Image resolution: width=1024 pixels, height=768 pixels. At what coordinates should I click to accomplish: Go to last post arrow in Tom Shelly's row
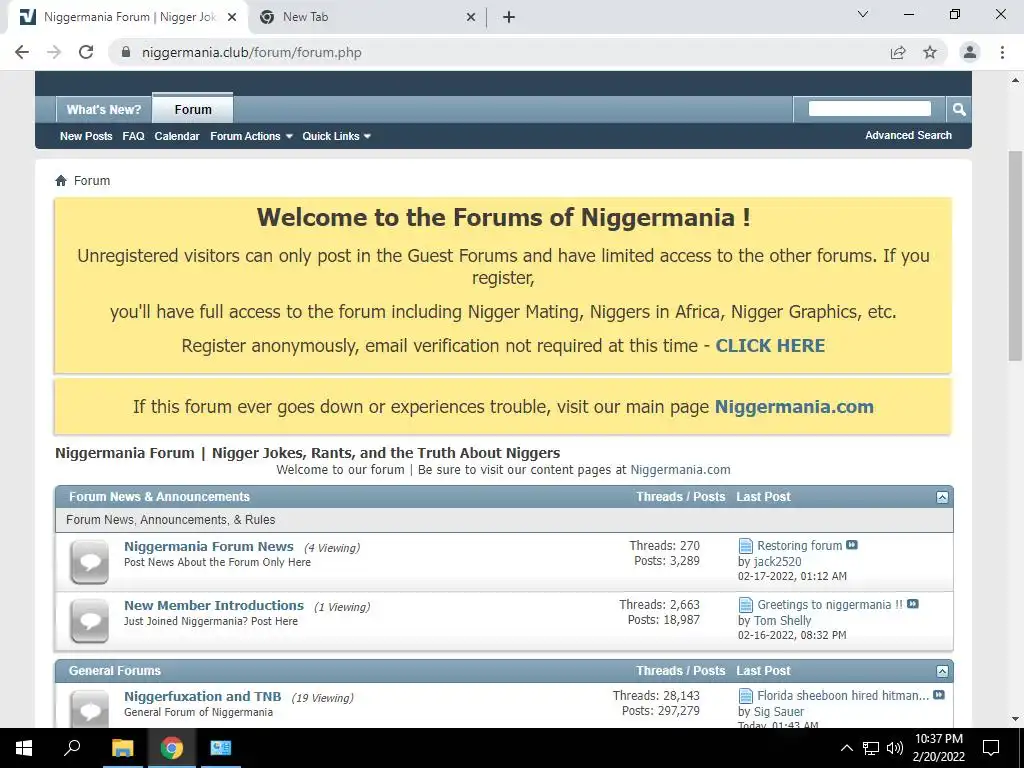point(913,604)
